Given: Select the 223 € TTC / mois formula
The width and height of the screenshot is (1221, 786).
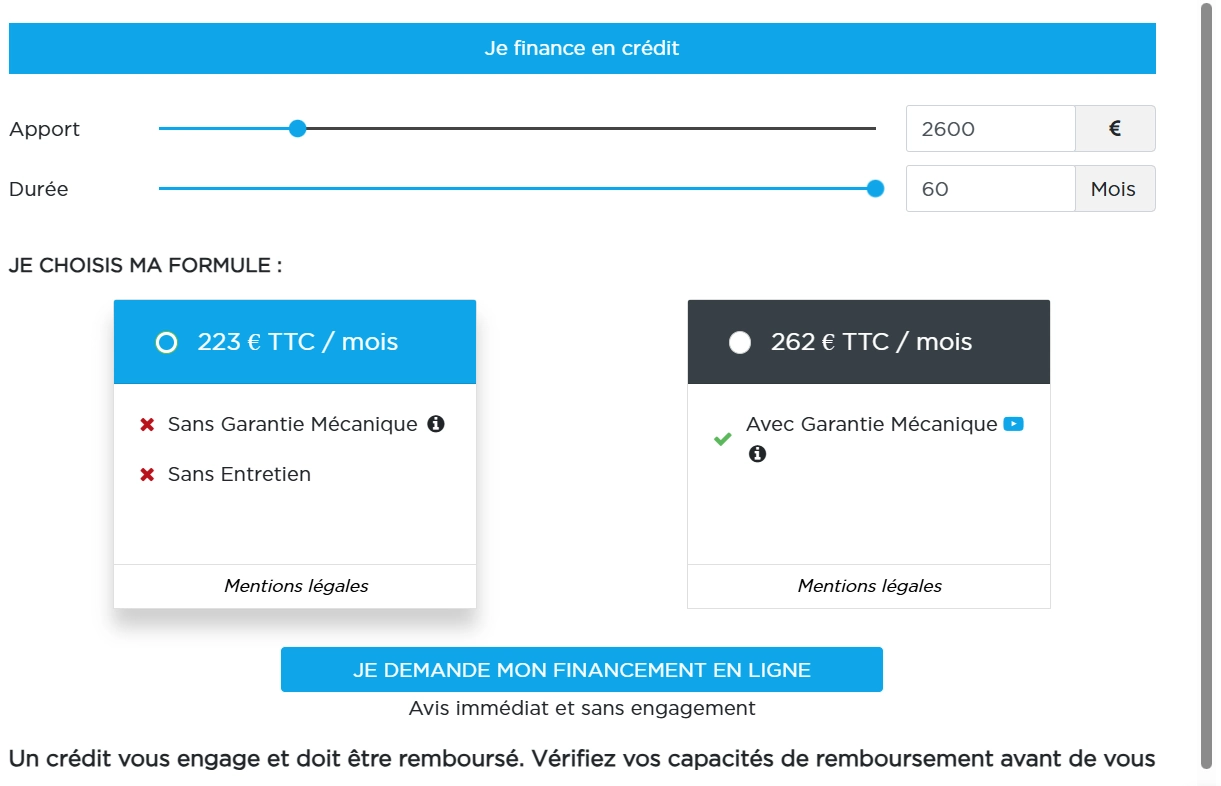Looking at the screenshot, I should 167,343.
